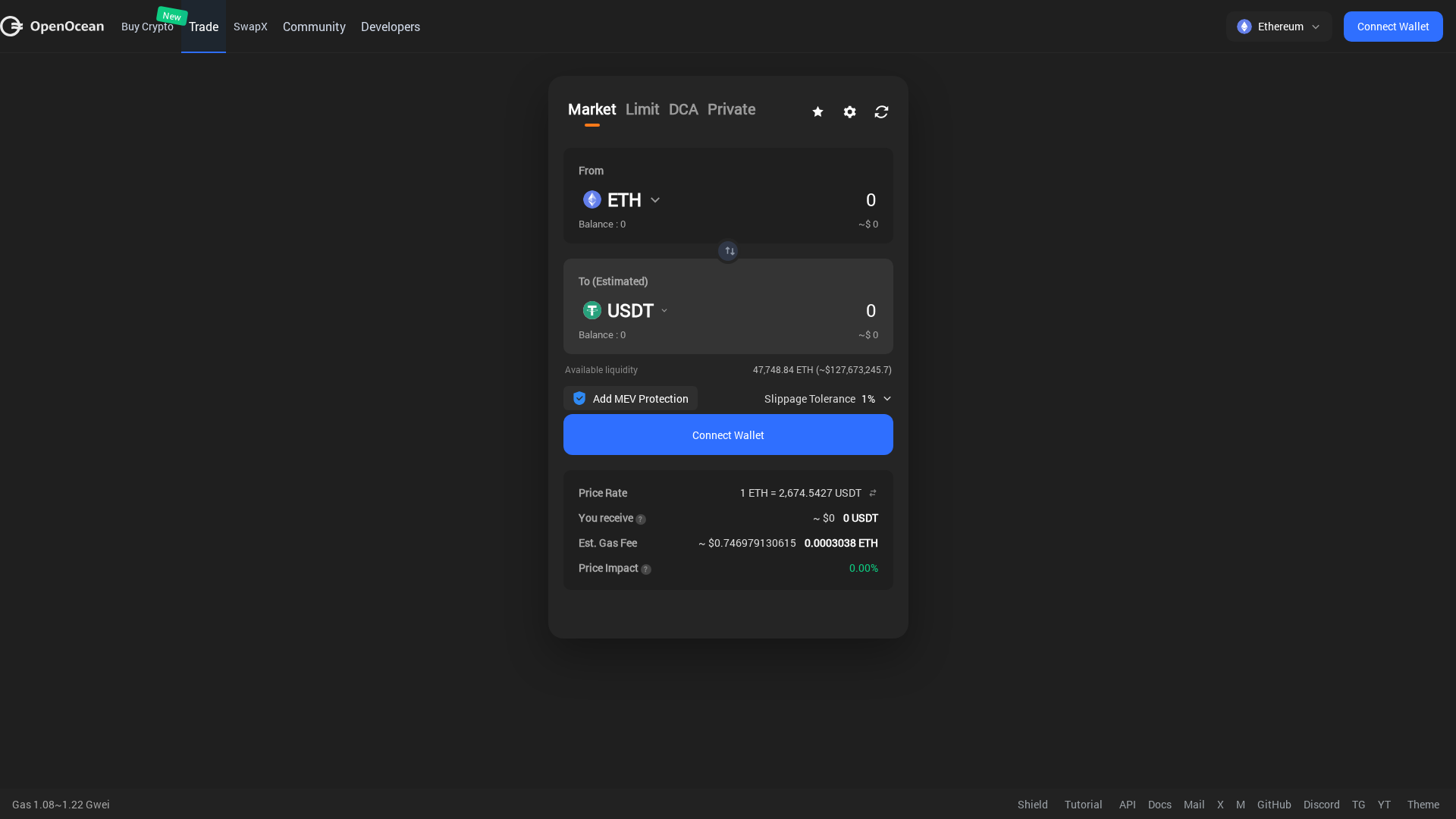1456x819 pixels.
Task: Open the Developers menu
Action: 391,27
